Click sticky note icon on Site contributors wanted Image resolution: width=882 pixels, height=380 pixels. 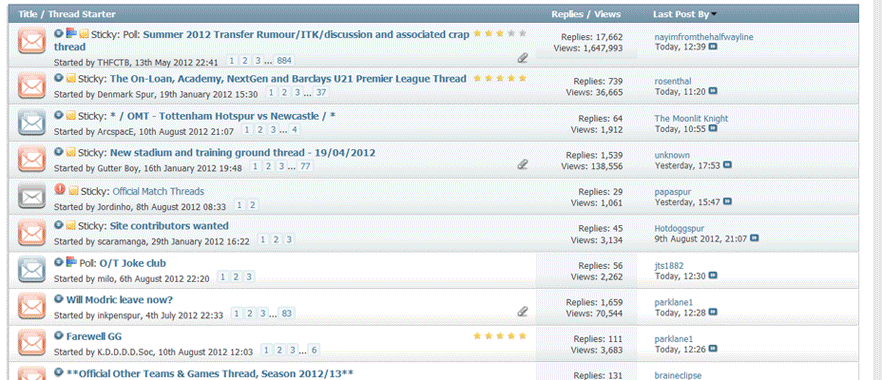click(71, 225)
